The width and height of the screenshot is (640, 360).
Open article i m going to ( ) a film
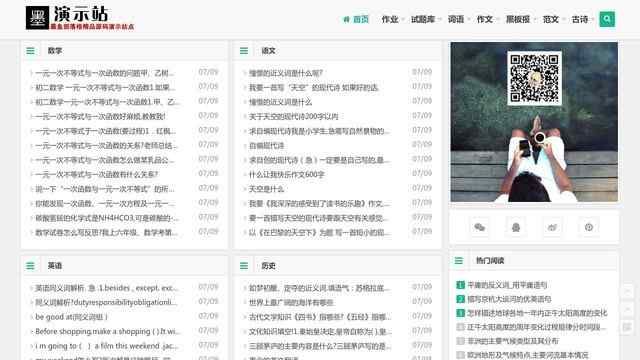click(x=106, y=346)
